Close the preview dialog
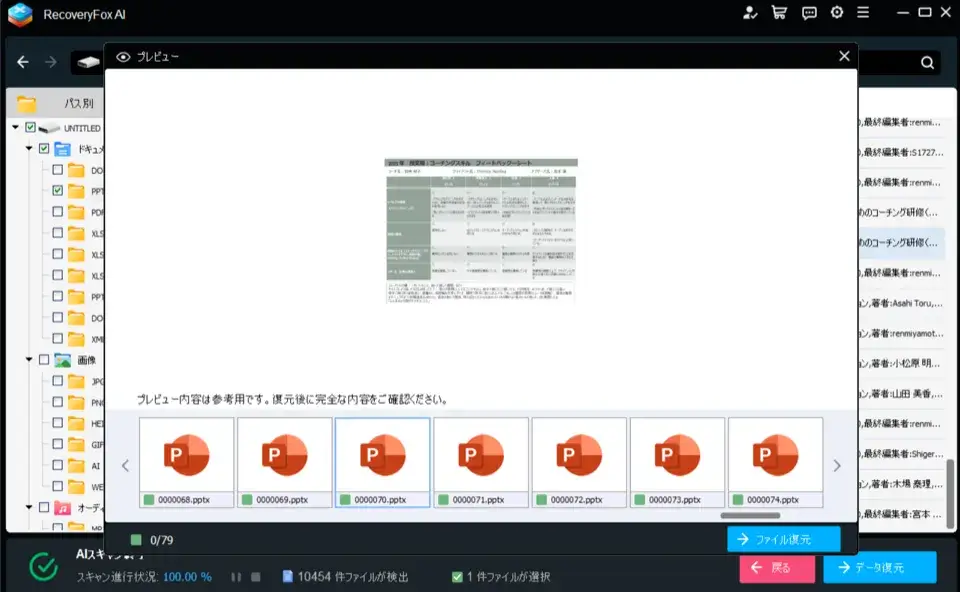Screen dimensions: 960x592 click(x=844, y=56)
